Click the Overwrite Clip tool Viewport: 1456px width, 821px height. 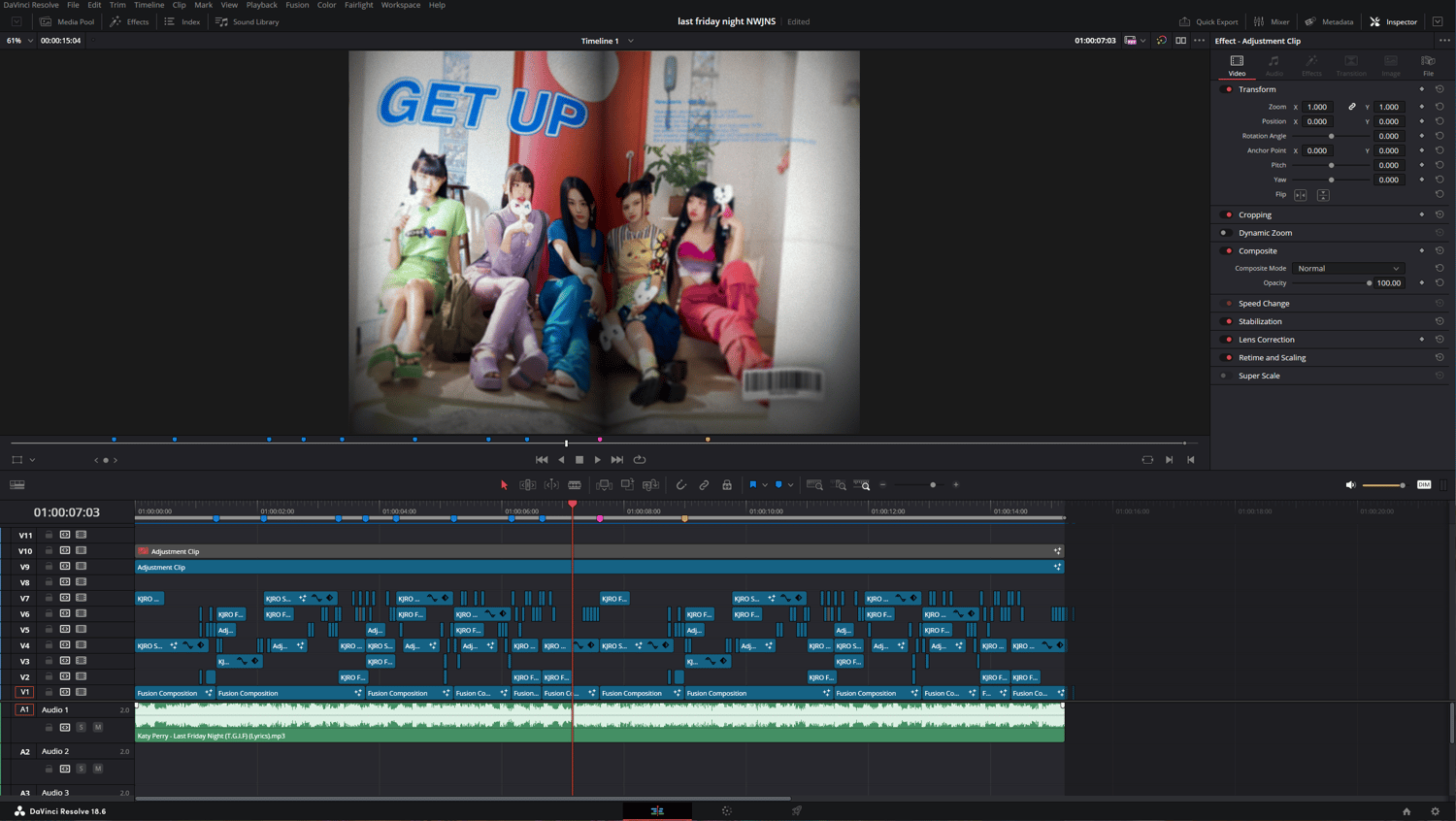click(627, 485)
